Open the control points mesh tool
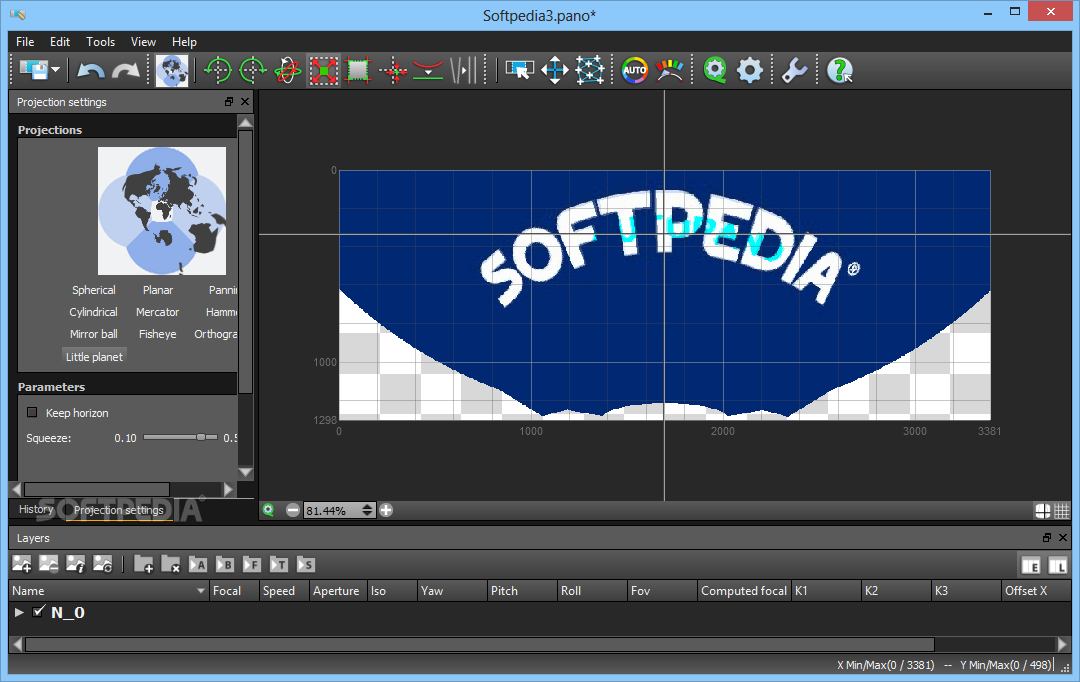 [590, 70]
